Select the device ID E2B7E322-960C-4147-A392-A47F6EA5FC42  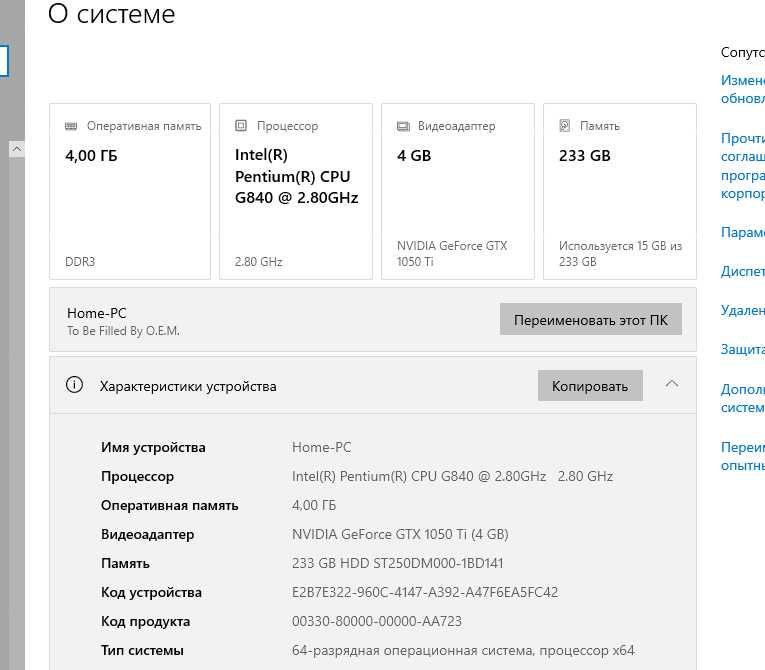pyautogui.click(x=424, y=592)
